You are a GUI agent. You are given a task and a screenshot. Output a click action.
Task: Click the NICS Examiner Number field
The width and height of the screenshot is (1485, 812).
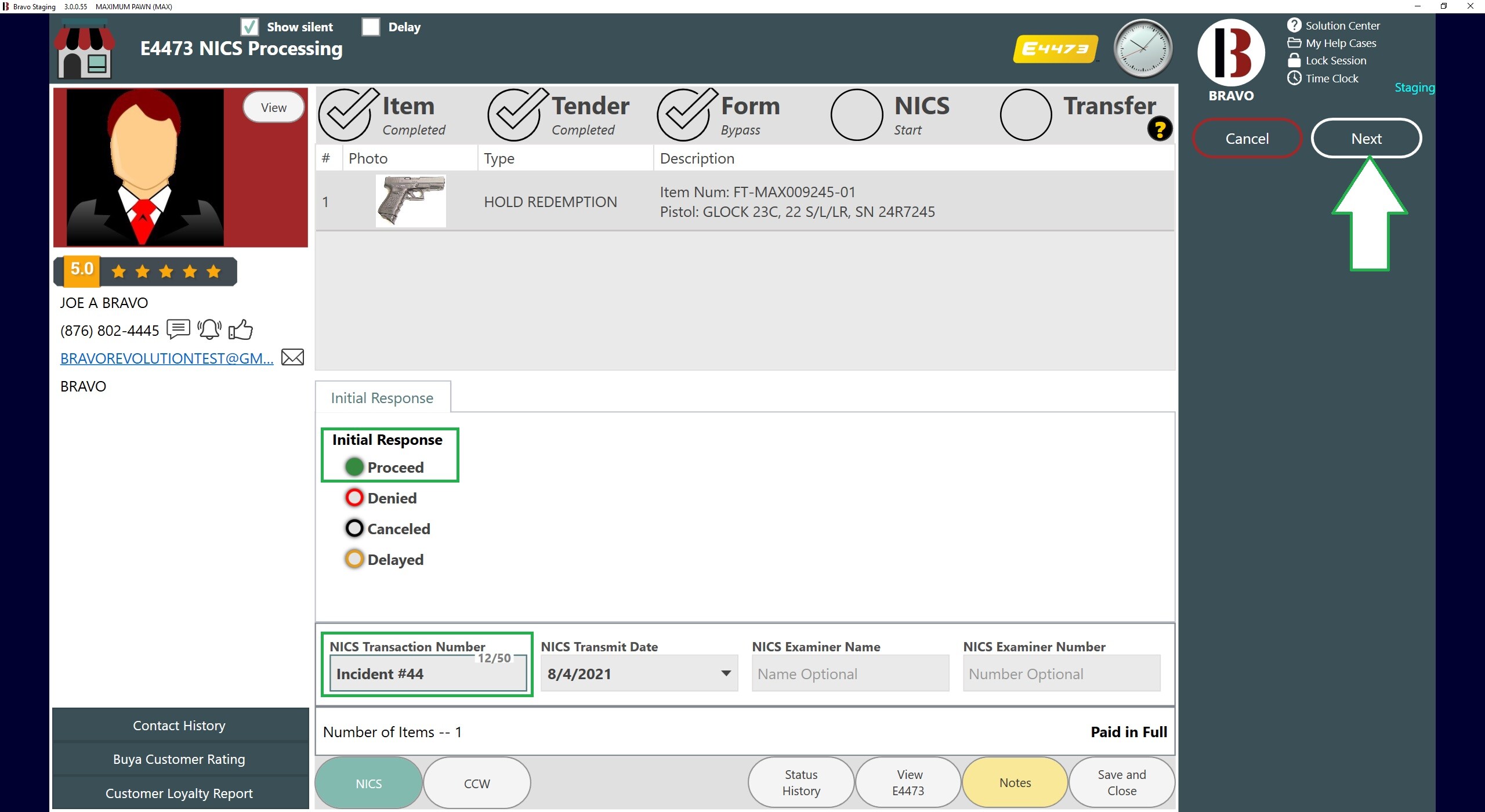(x=1062, y=673)
